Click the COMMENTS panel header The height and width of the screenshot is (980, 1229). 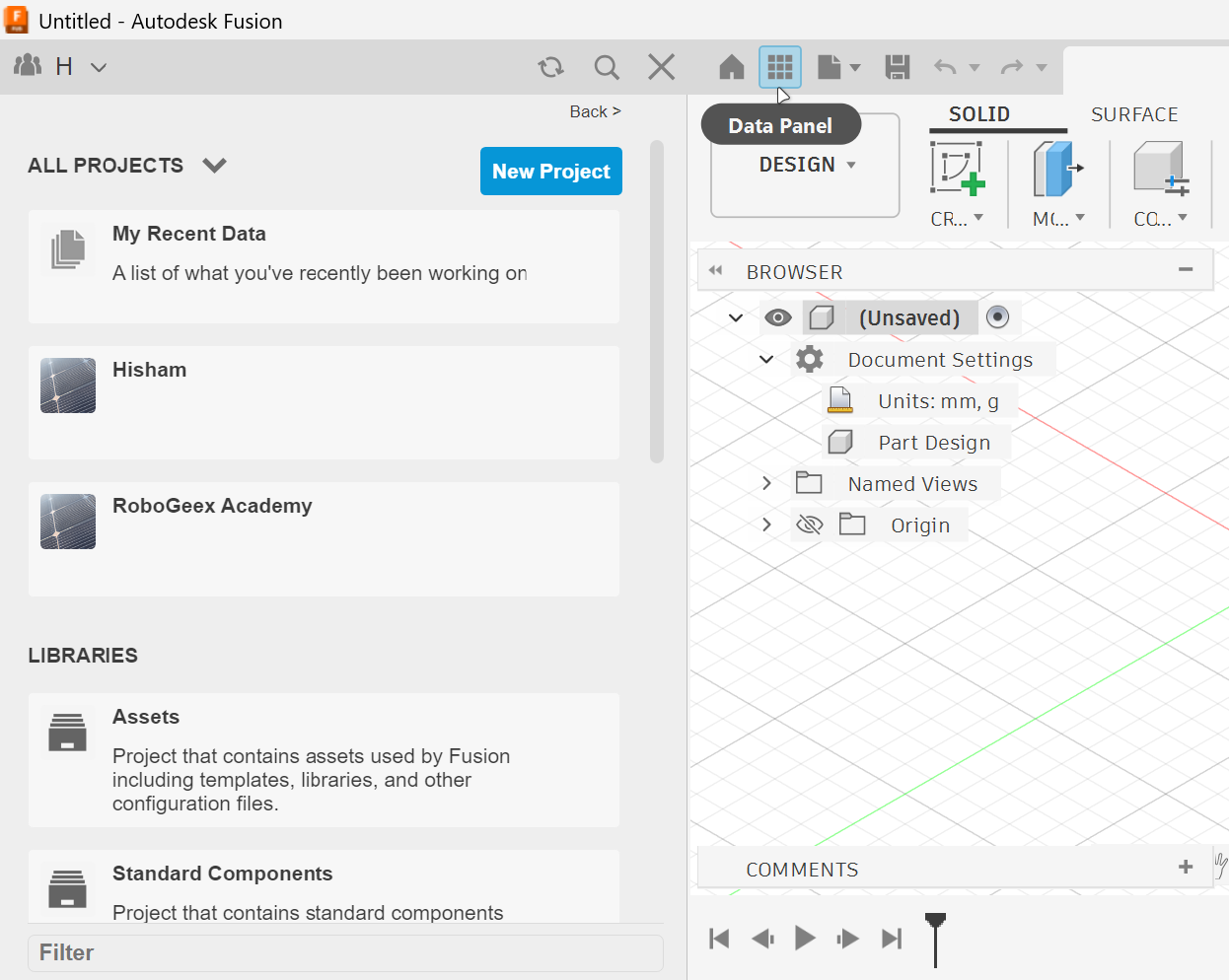955,869
